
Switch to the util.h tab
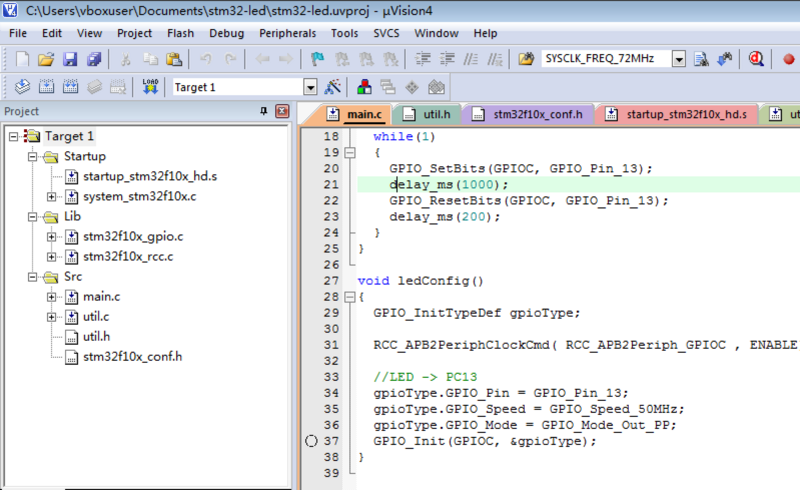[x=426, y=114]
